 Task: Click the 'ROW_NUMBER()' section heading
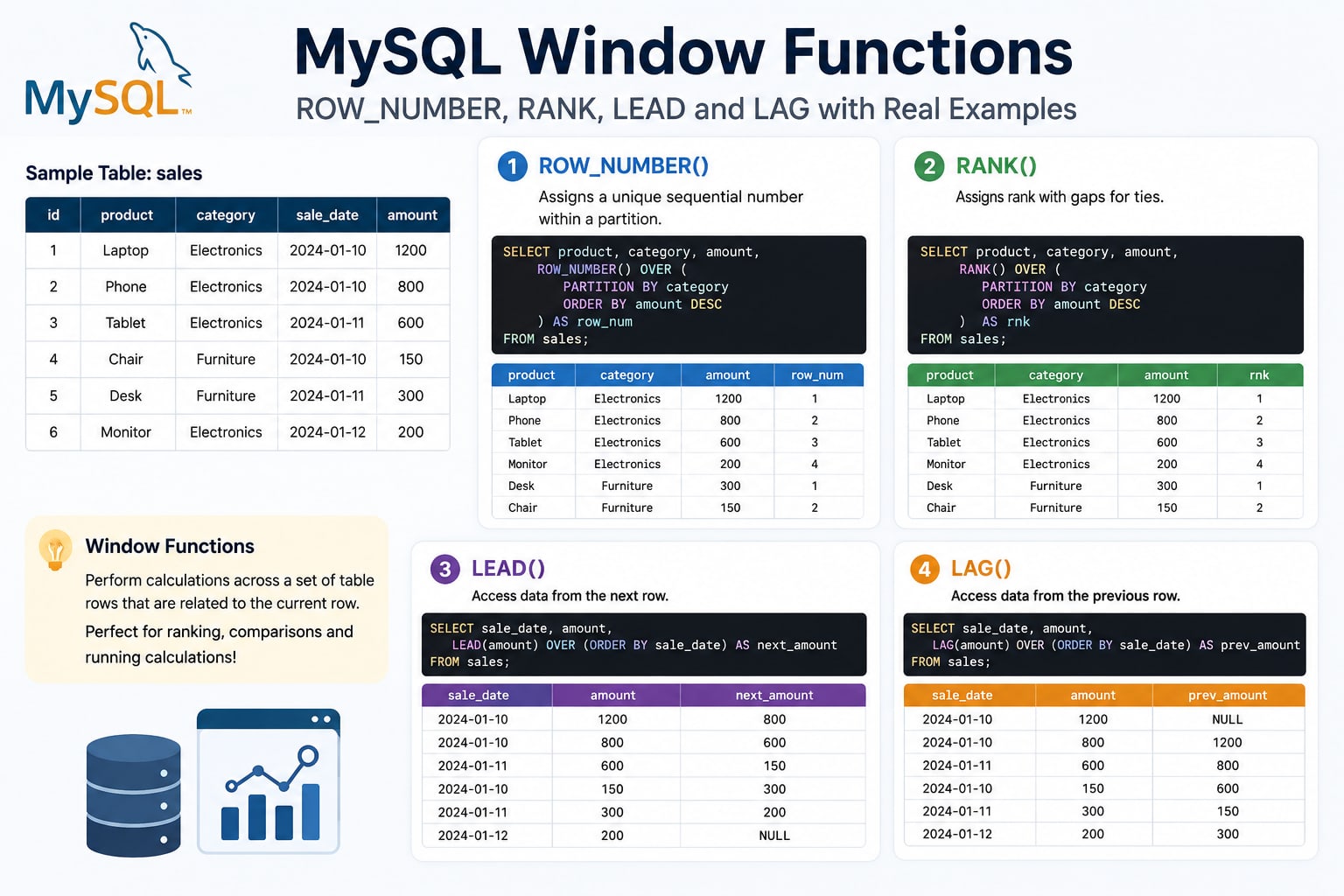coord(624,166)
